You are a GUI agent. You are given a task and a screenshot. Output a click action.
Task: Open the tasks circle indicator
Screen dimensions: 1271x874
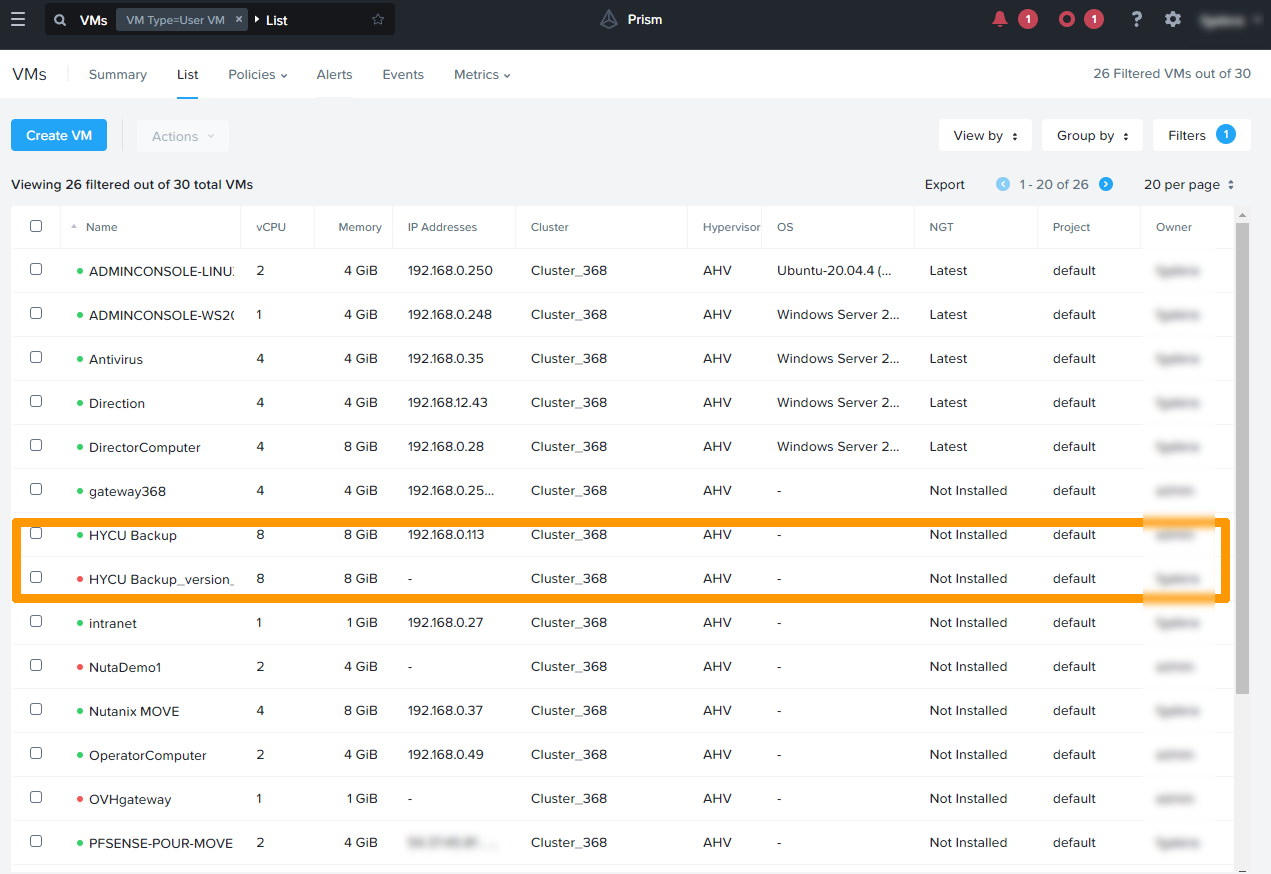1067,19
